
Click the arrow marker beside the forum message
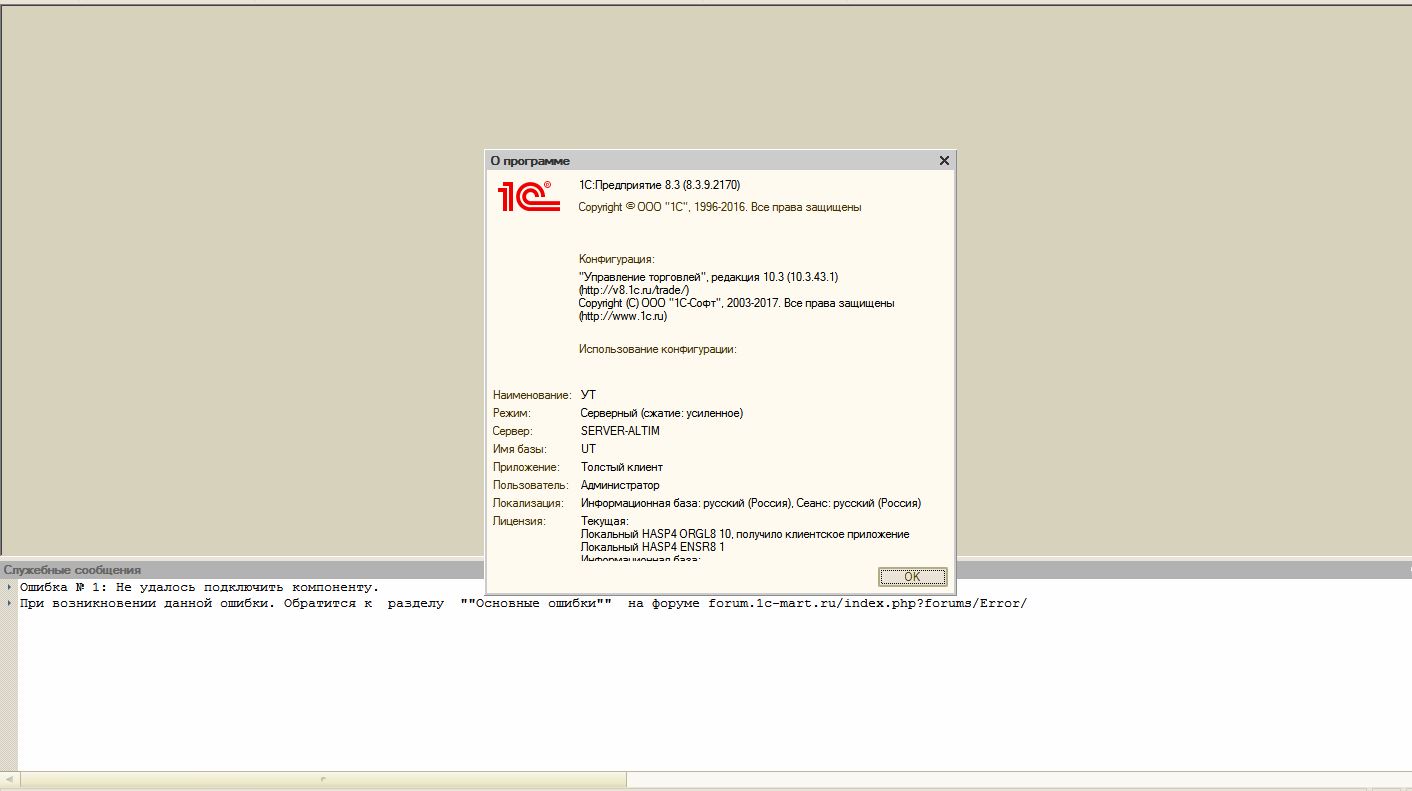pyautogui.click(x=9, y=604)
